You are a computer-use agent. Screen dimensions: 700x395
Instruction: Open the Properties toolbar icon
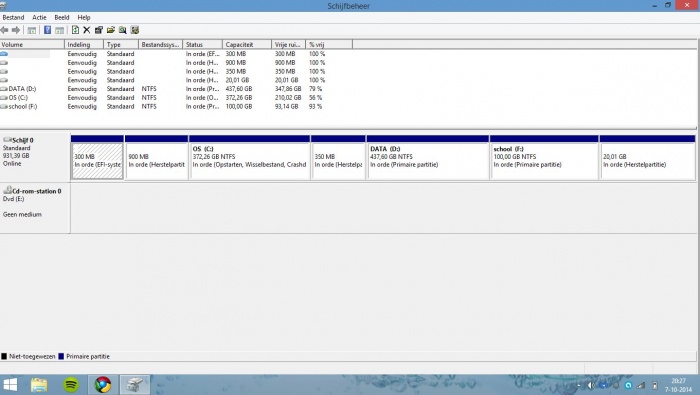point(99,30)
